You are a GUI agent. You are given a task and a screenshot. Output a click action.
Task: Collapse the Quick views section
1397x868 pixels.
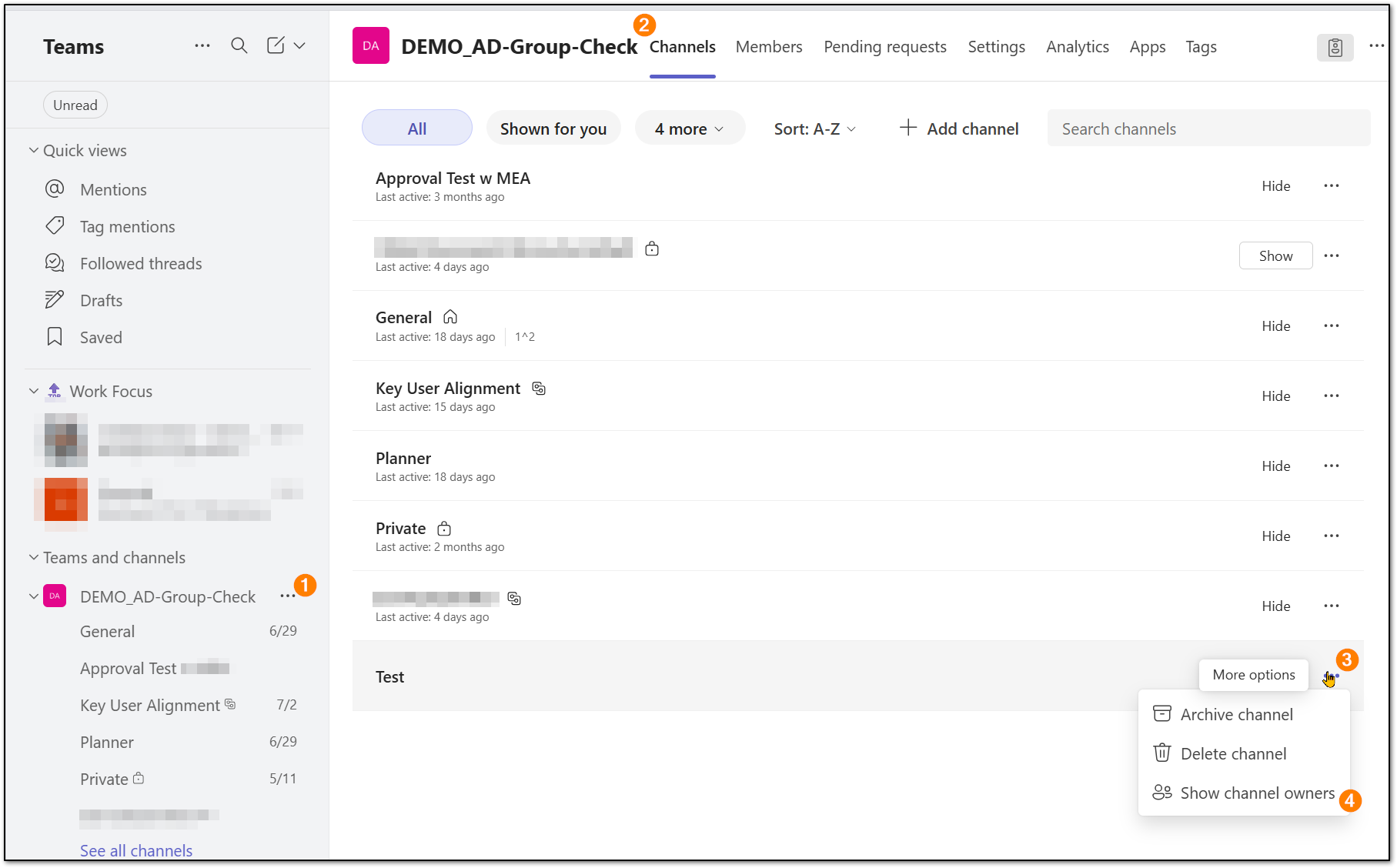pos(34,150)
